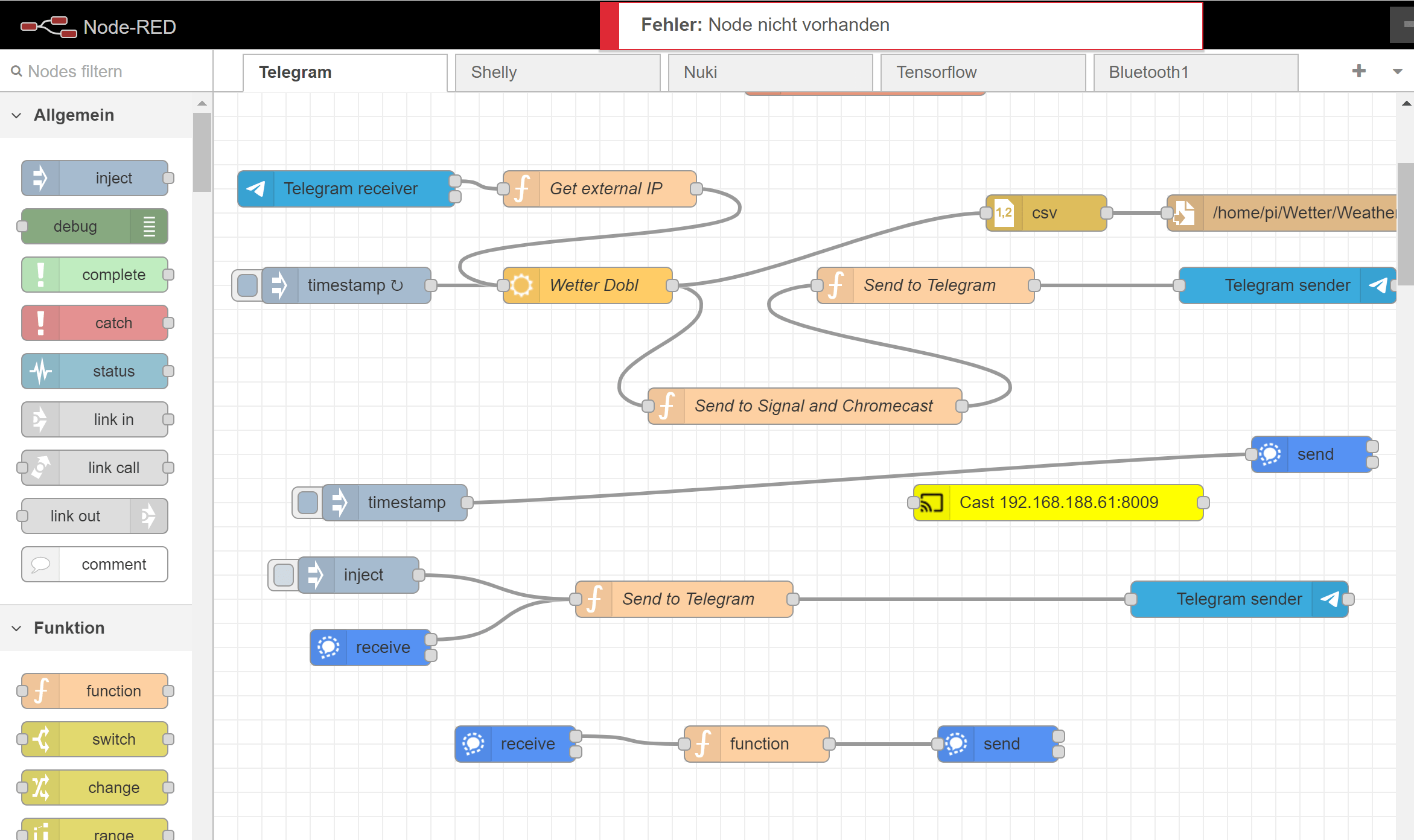Trigger the timestamp node's inject button
1414x840 pixels.
246,285
